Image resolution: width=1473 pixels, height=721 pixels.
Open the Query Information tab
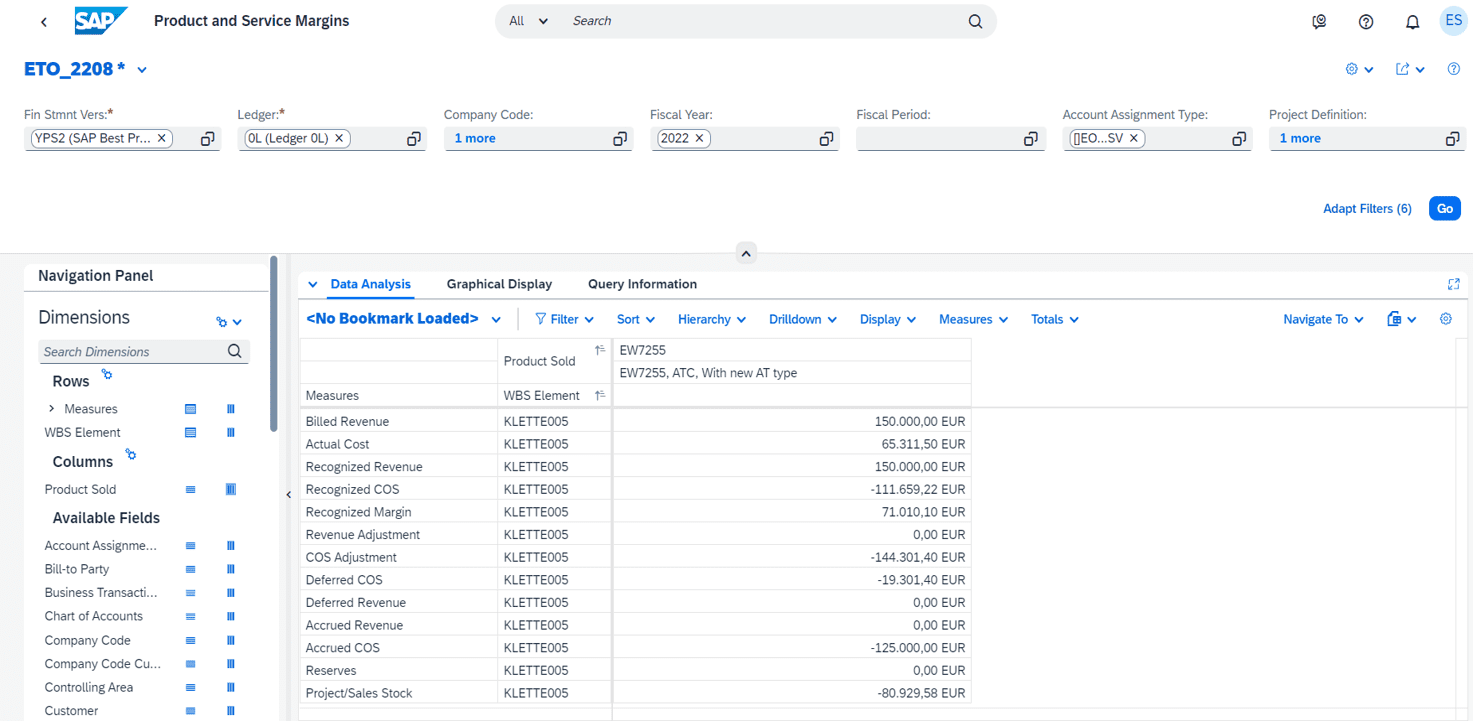[642, 284]
